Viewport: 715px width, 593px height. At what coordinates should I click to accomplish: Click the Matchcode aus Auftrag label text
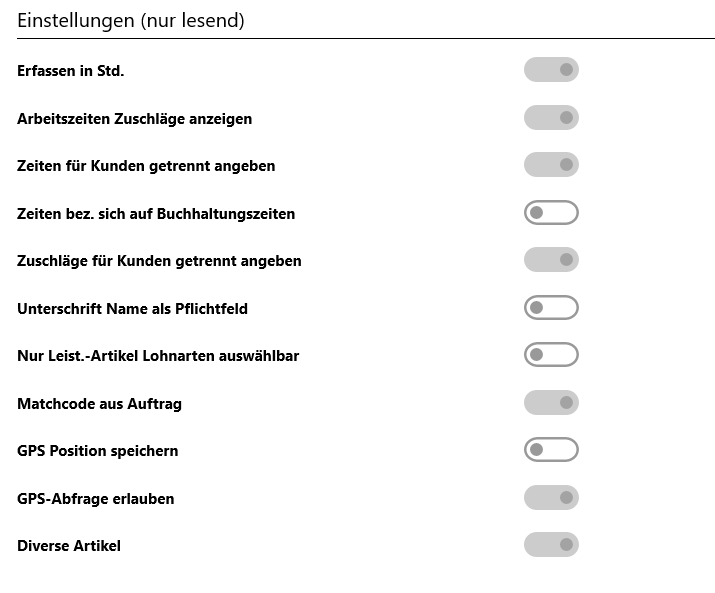click(x=99, y=404)
